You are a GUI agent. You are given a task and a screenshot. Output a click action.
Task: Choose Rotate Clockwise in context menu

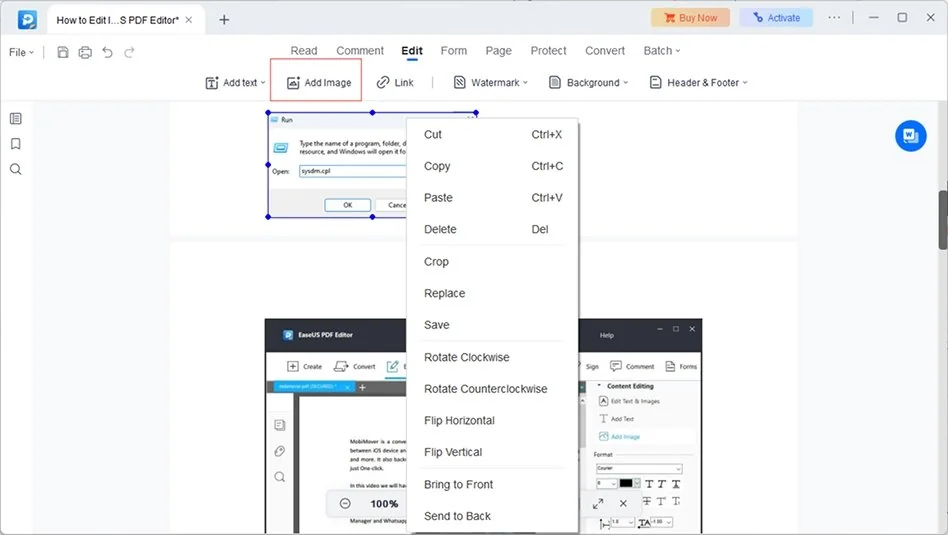466,357
